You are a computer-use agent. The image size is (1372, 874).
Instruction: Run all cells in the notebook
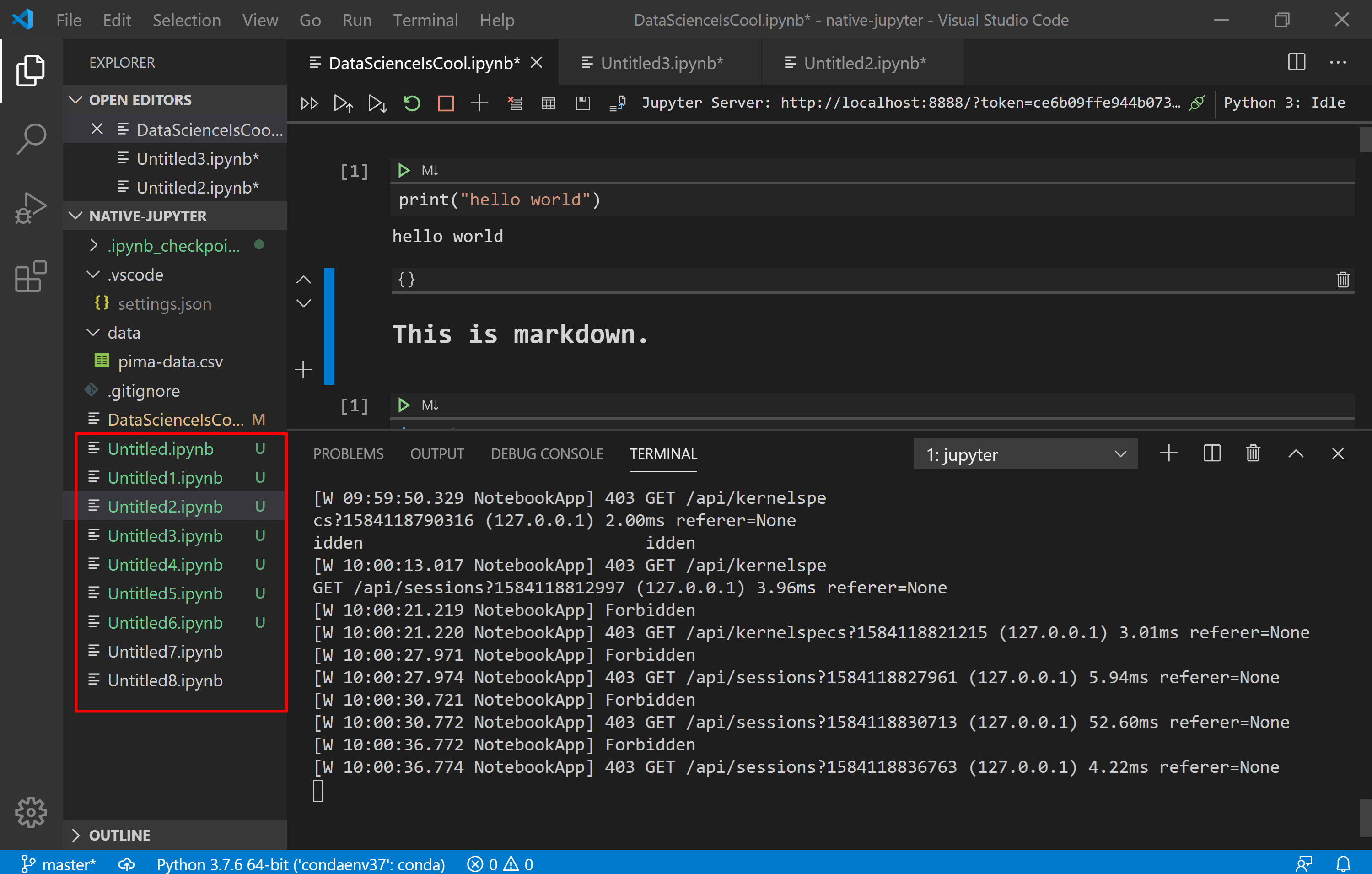309,103
